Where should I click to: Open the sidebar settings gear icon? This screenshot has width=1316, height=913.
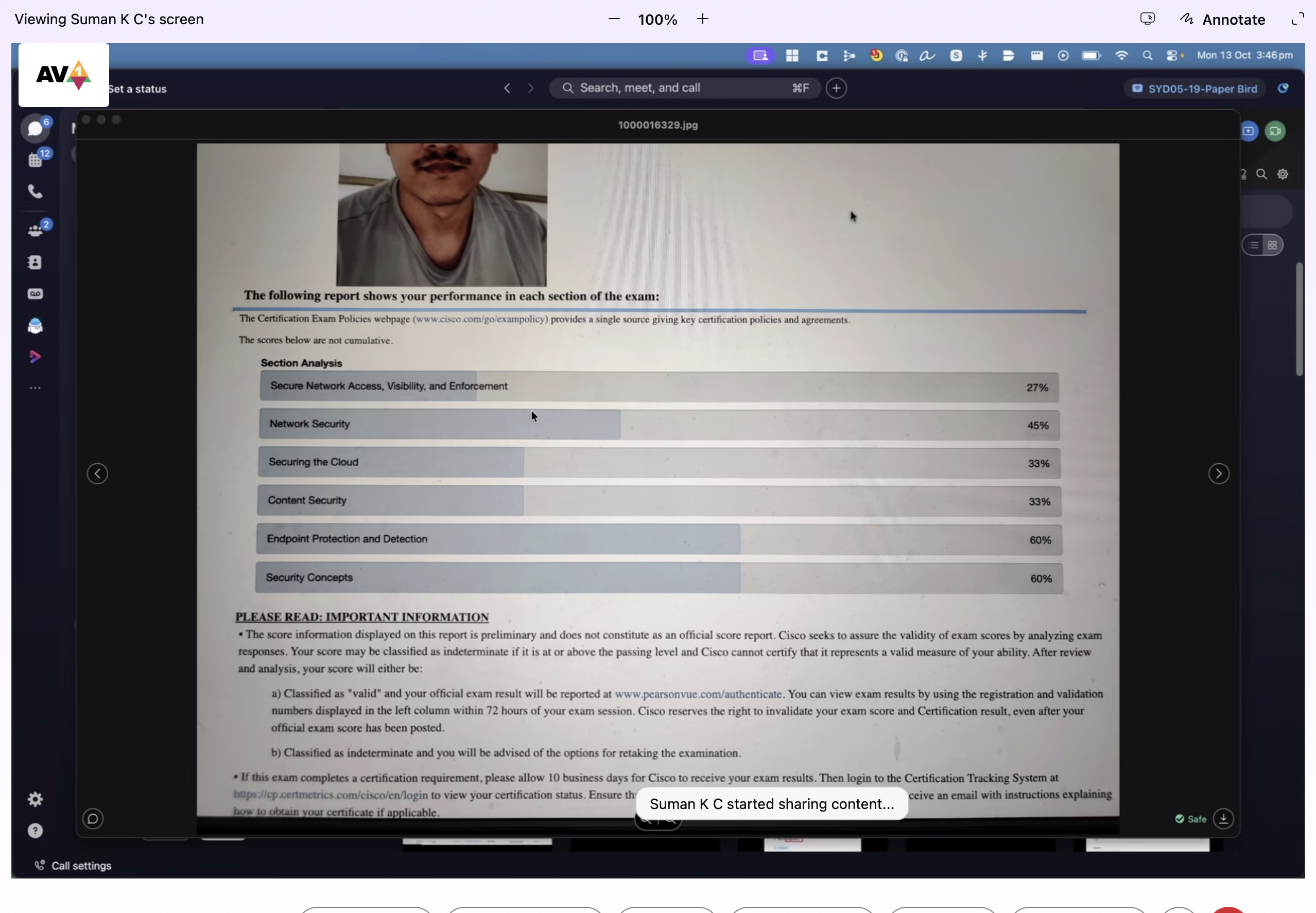pos(35,799)
